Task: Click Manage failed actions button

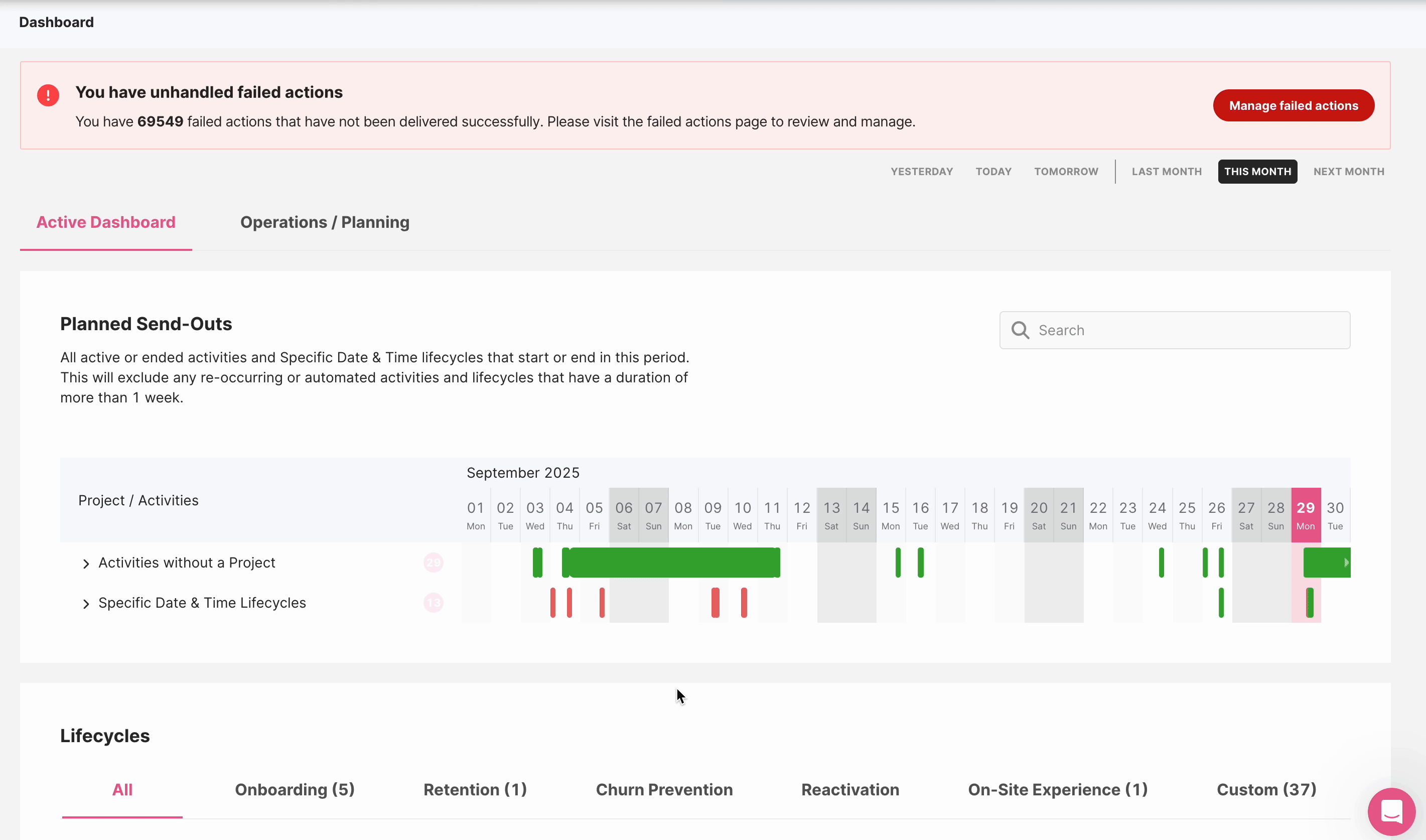Action: pyautogui.click(x=1293, y=106)
